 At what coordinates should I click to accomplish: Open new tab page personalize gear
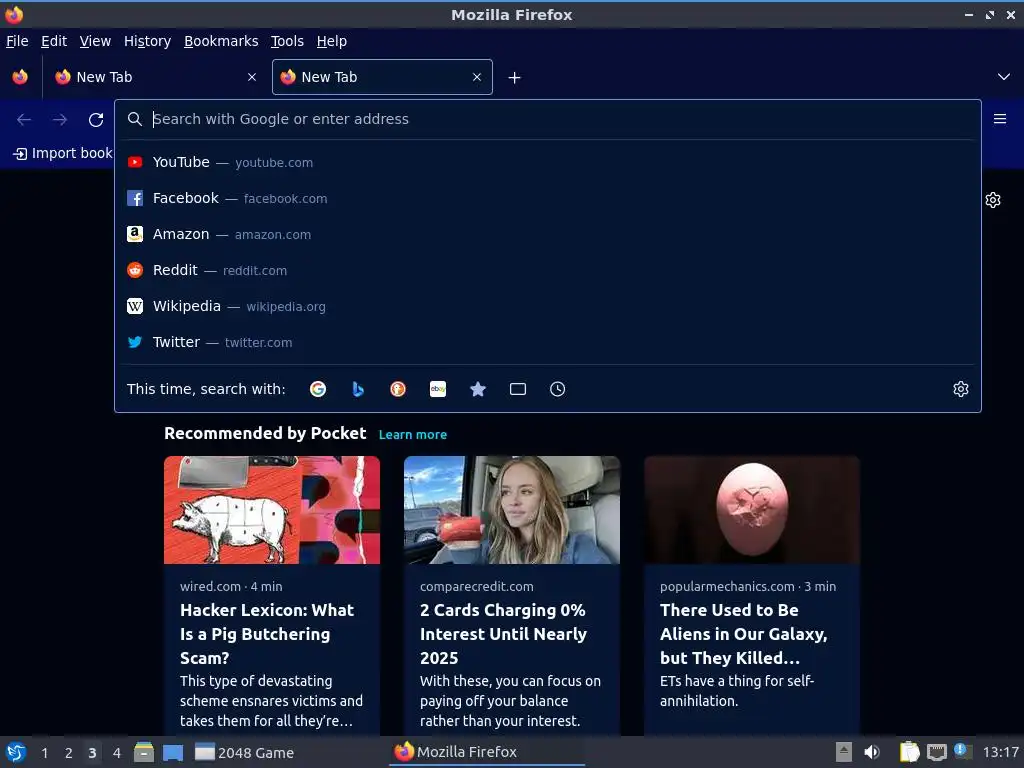pyautogui.click(x=993, y=200)
